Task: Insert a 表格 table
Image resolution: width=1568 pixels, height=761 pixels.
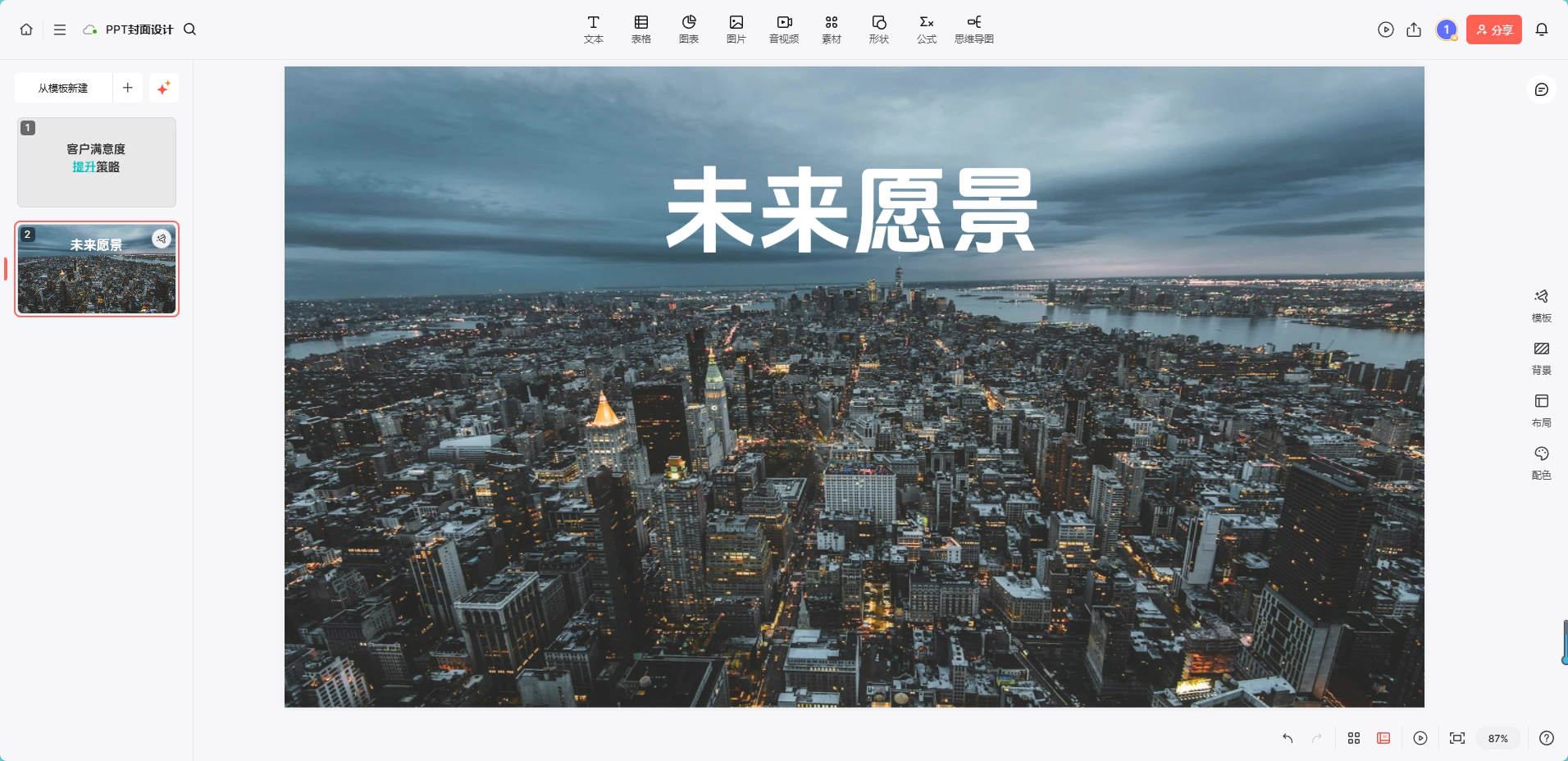Action: tap(641, 30)
